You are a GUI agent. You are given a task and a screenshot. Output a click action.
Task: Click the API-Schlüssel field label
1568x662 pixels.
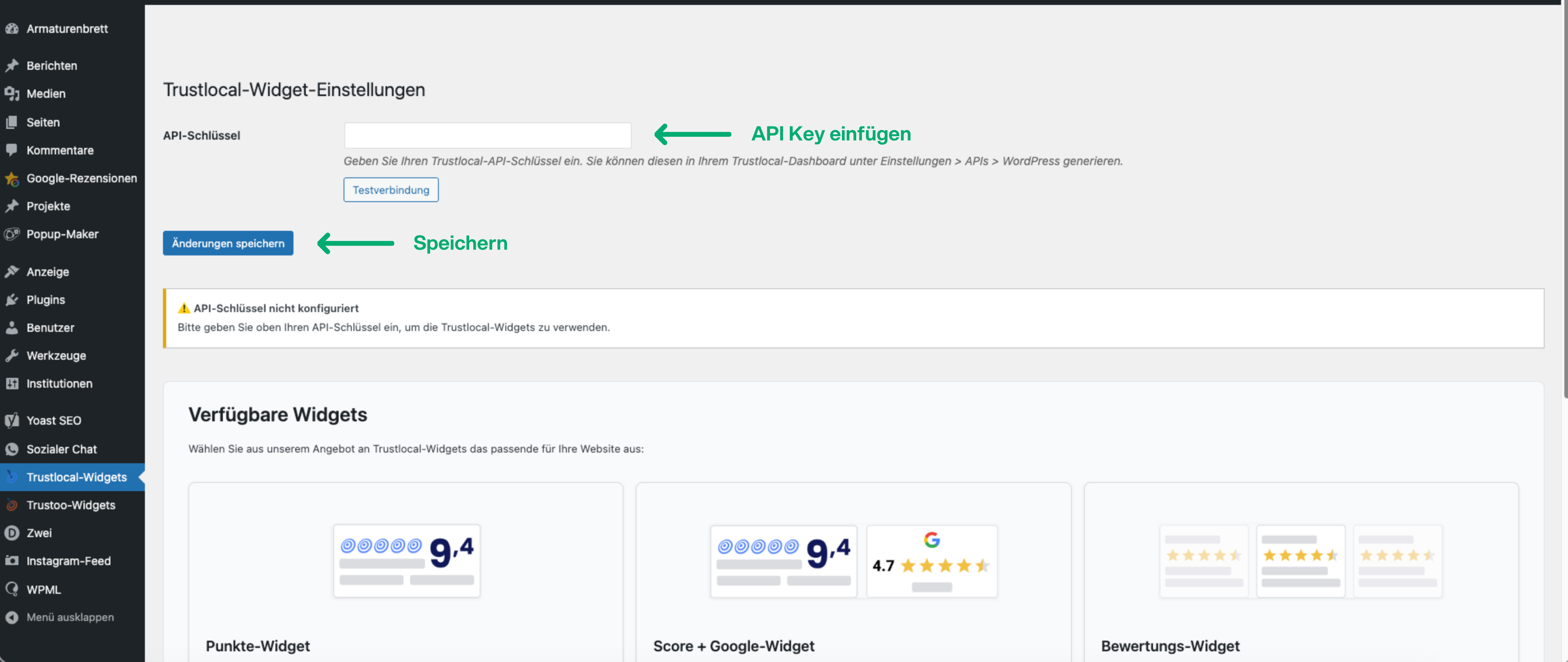click(x=202, y=135)
